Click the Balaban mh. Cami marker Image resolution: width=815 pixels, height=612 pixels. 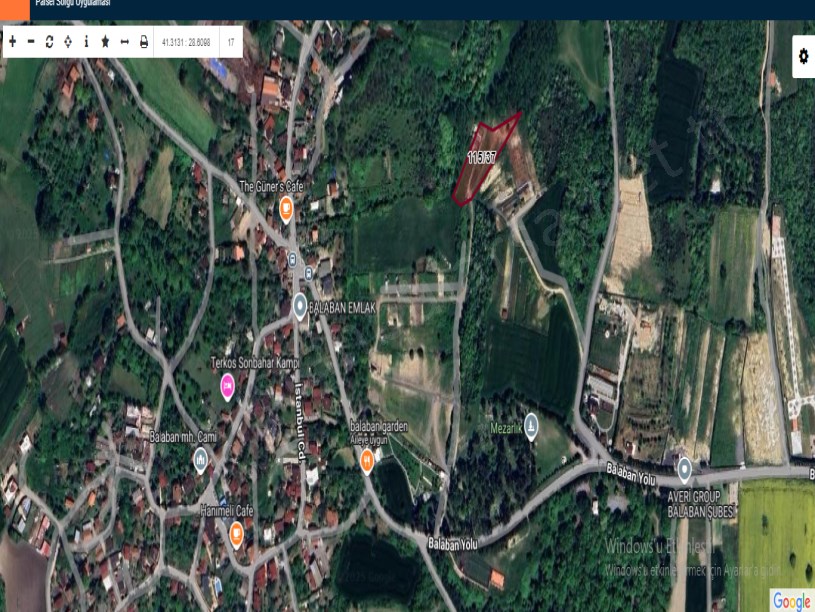pyautogui.click(x=201, y=459)
